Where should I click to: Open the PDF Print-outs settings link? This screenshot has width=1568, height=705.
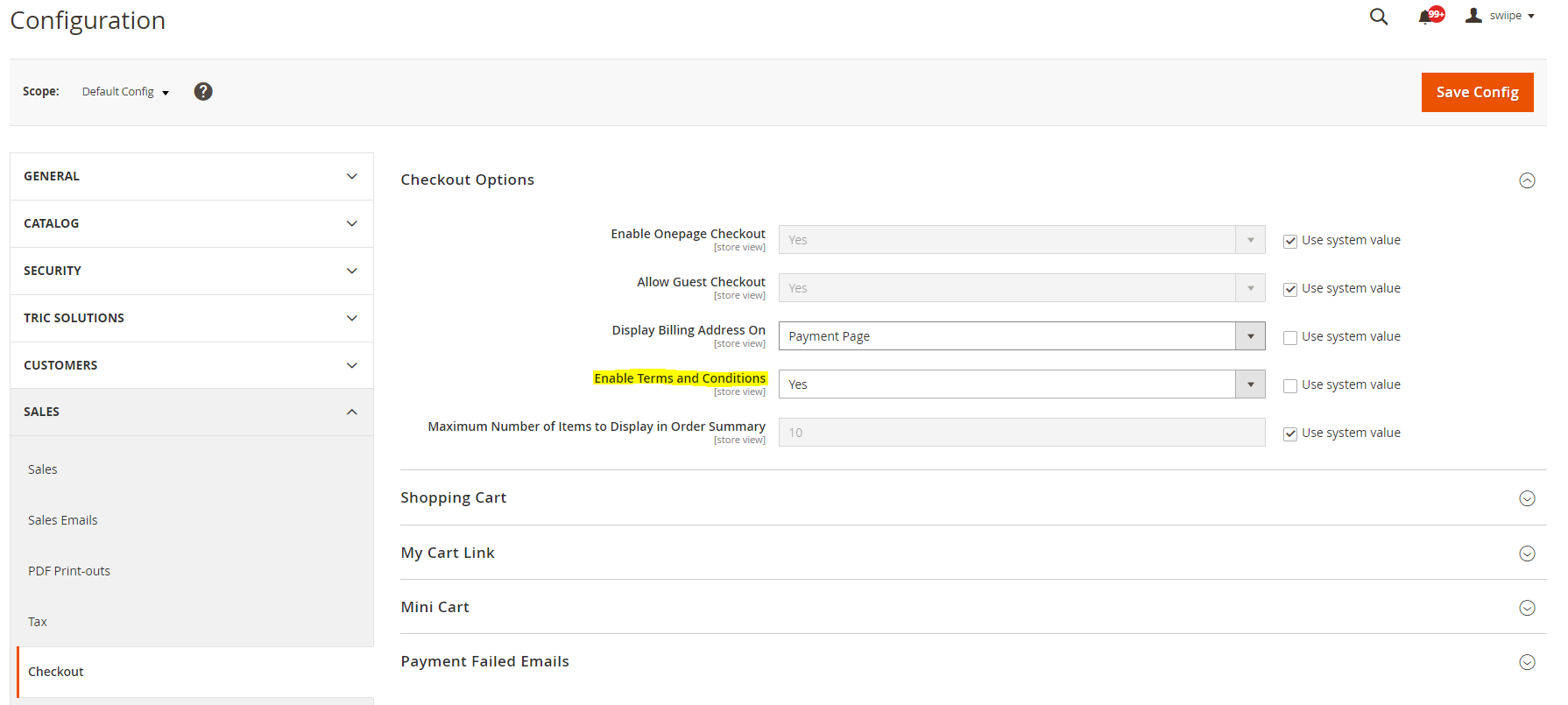point(69,571)
